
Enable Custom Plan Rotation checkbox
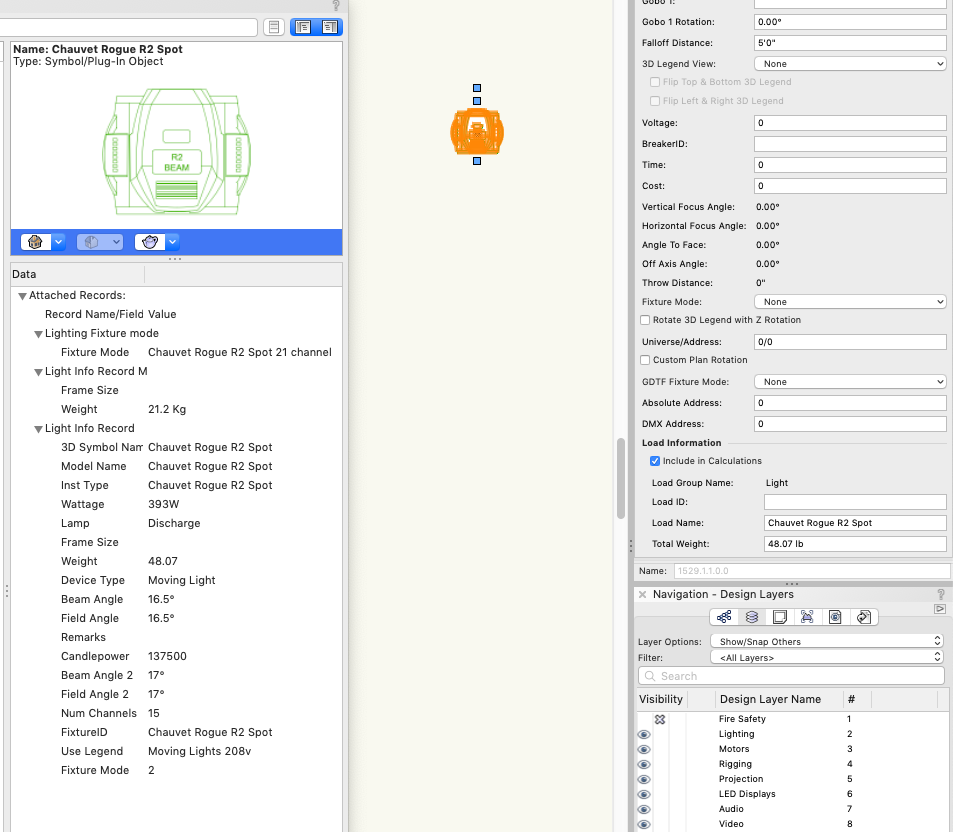[x=644, y=359]
